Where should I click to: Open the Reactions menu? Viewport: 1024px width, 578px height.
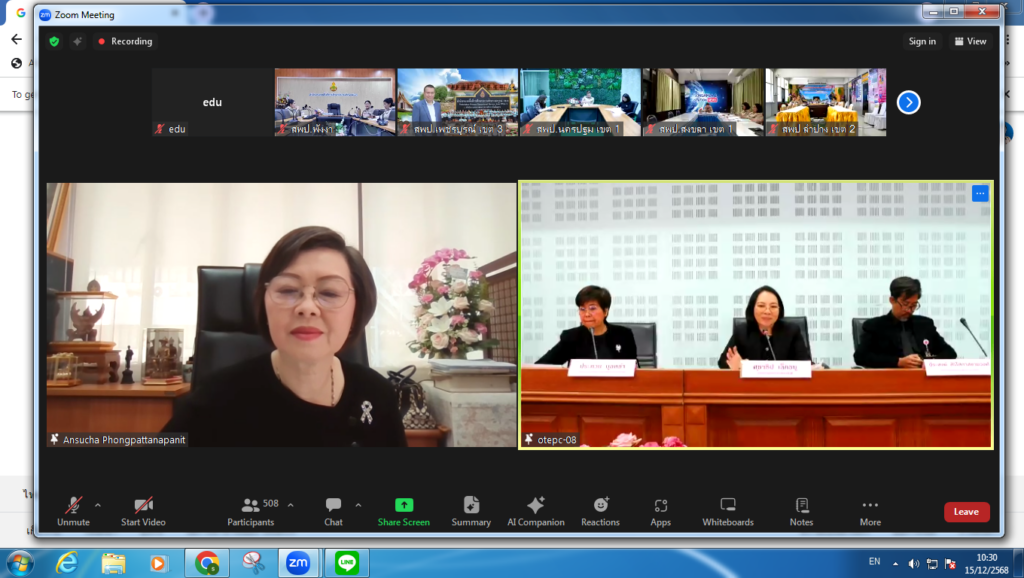[600, 510]
